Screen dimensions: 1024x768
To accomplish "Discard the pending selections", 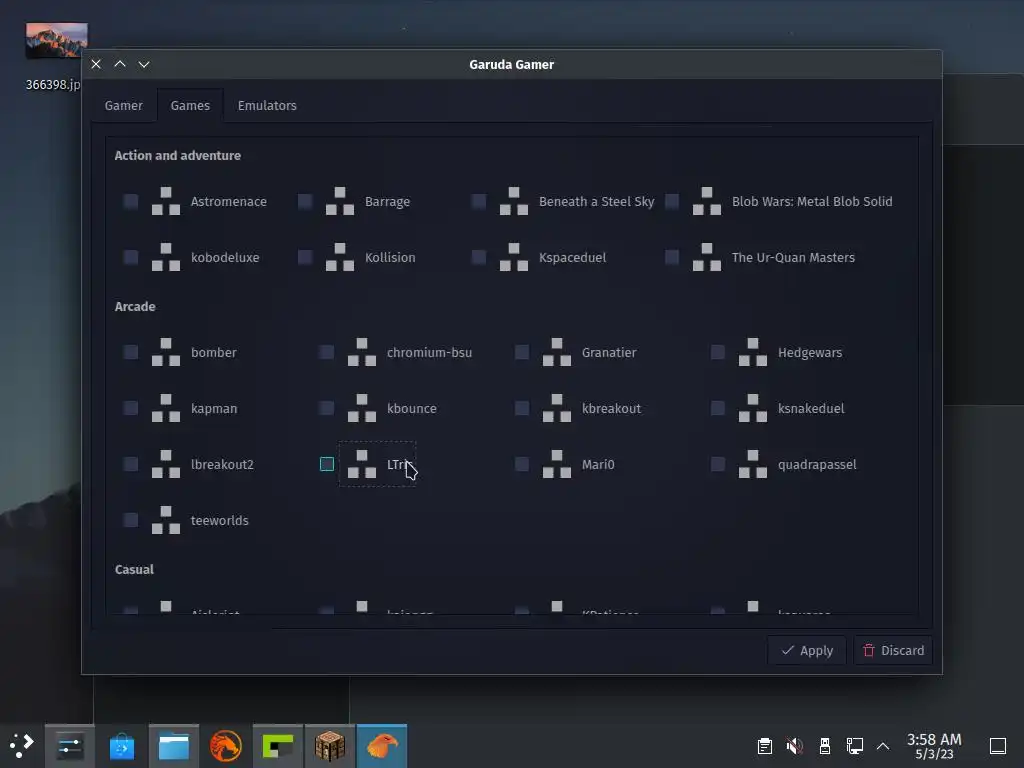I will (x=893, y=650).
